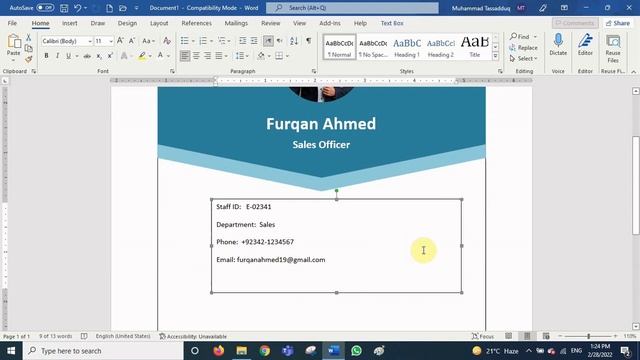Click Increase Font Size icon

click(120, 41)
